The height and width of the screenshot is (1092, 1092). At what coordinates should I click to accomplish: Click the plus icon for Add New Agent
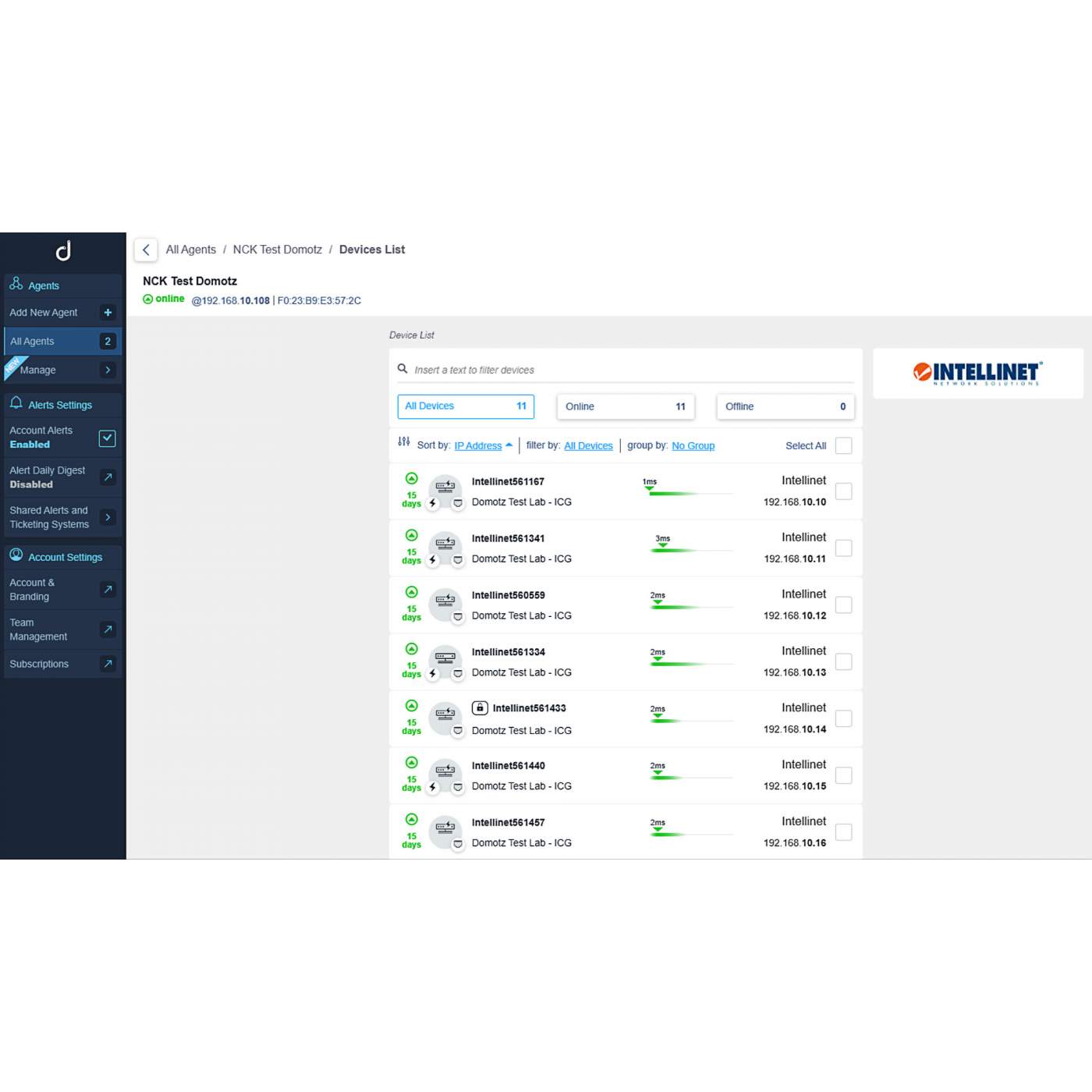pyautogui.click(x=108, y=313)
